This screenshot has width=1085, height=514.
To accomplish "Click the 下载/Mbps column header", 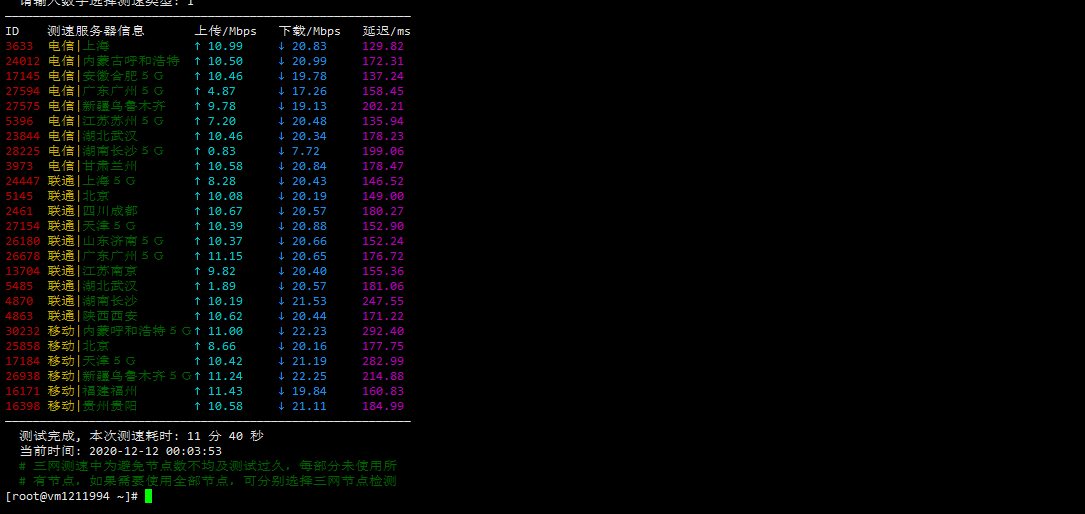I will (x=309, y=31).
